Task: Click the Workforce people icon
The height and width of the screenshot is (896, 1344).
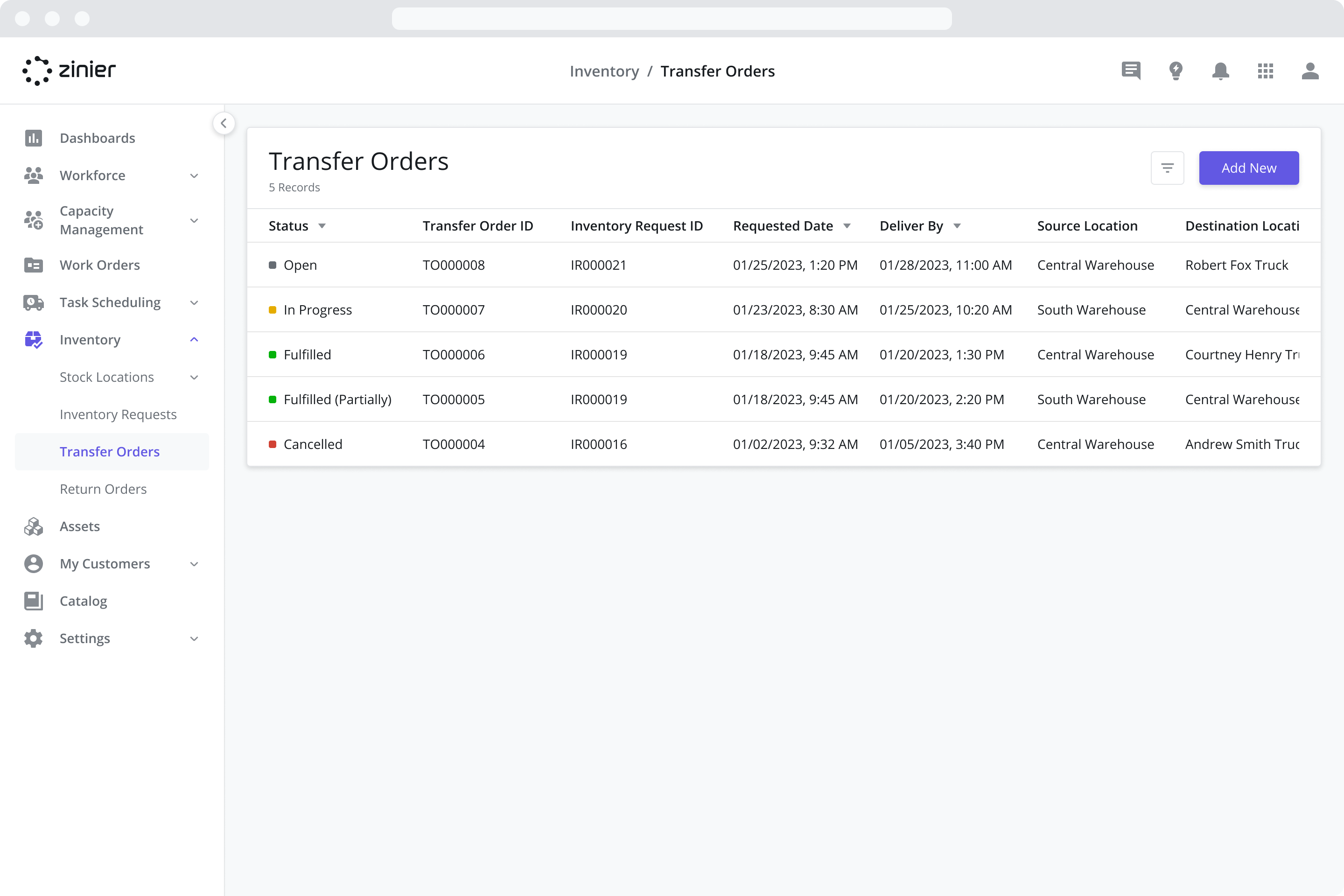Action: (x=33, y=175)
